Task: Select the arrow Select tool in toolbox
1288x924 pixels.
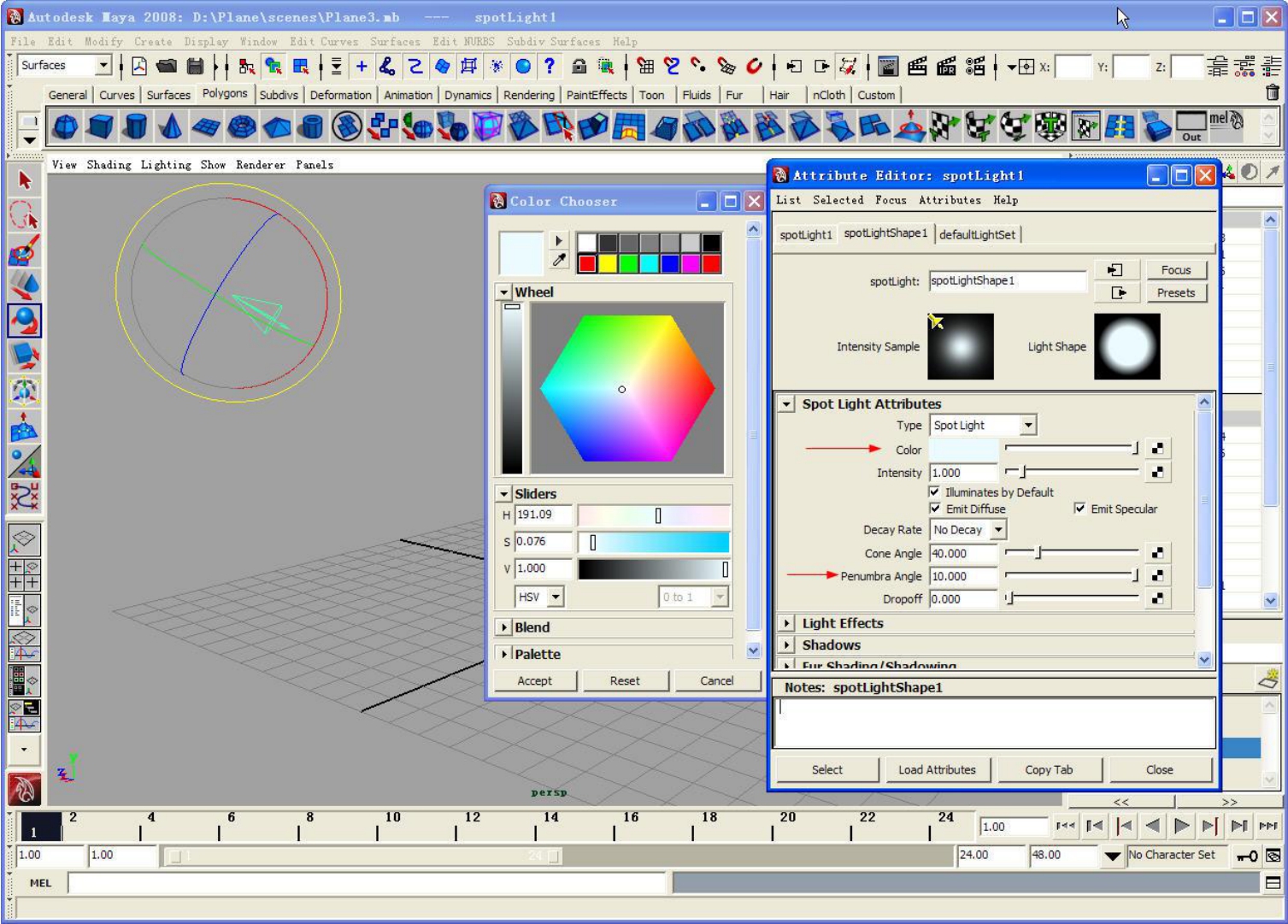Action: point(24,180)
